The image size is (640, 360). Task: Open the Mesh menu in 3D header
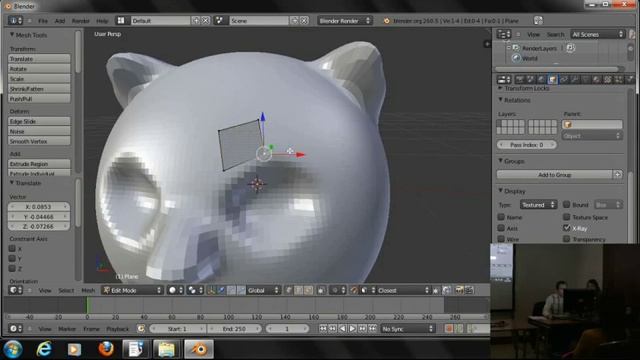pyautogui.click(x=88, y=290)
